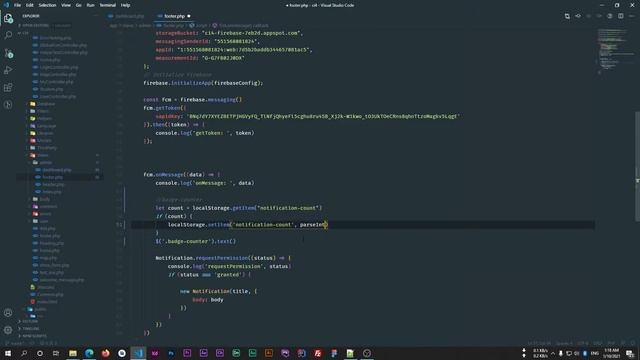Open the Help menu

pos(125,5)
